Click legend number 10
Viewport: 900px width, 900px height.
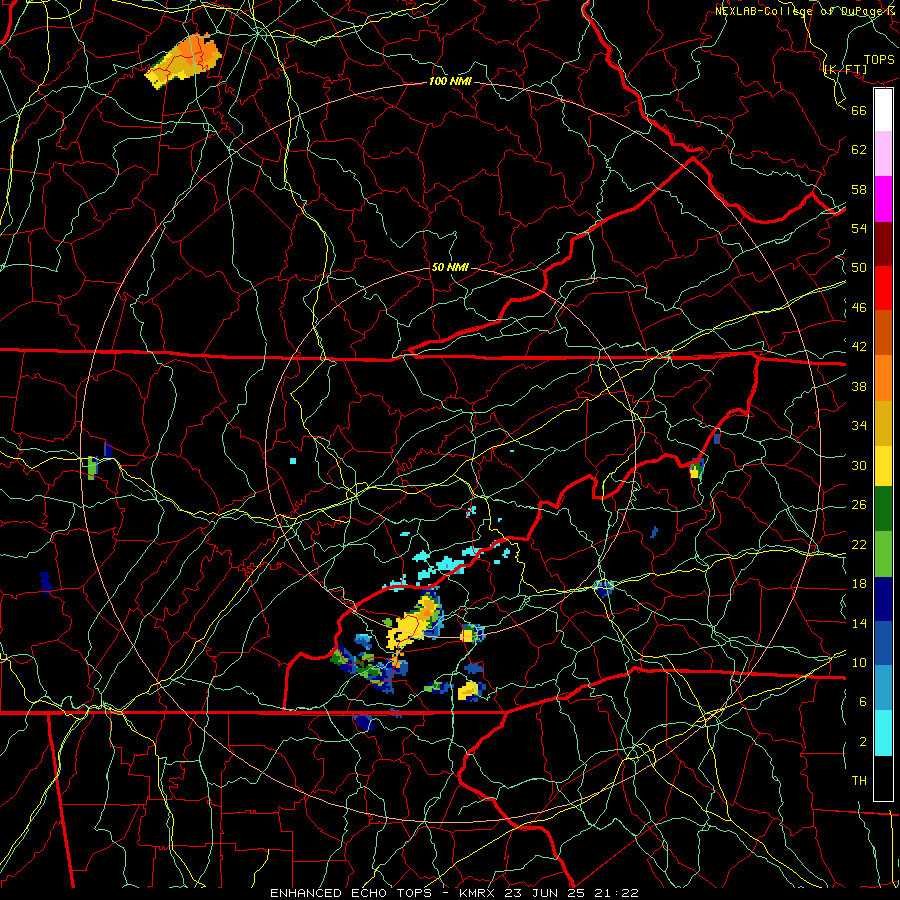point(859,662)
